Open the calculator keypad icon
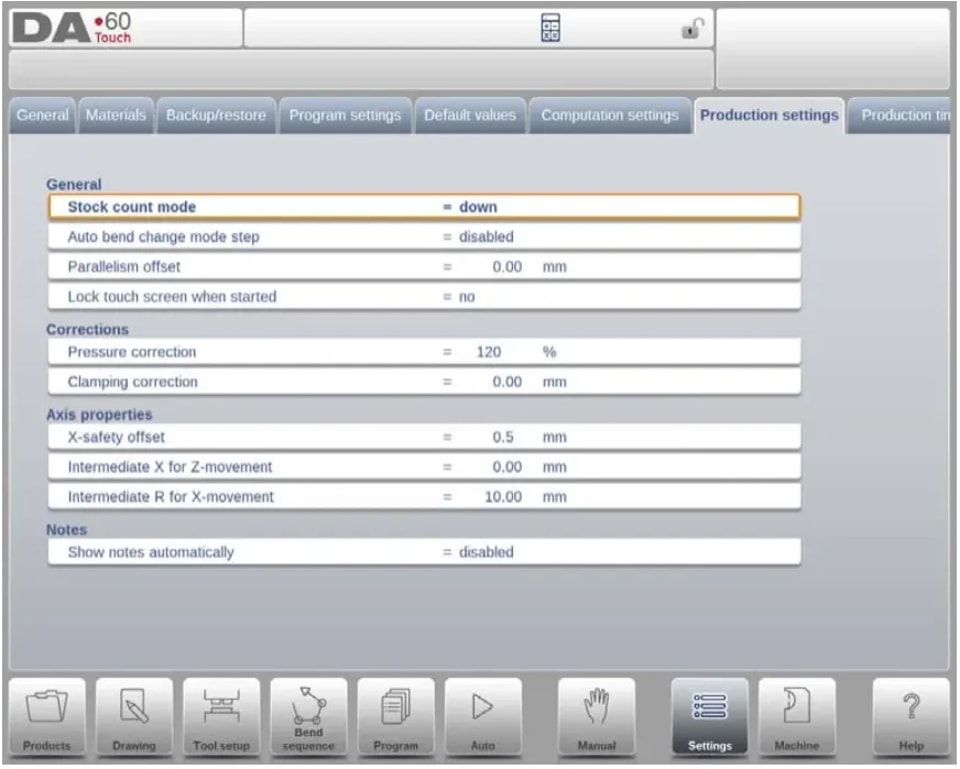Screen dimensions: 960x769 click(x=550, y=28)
